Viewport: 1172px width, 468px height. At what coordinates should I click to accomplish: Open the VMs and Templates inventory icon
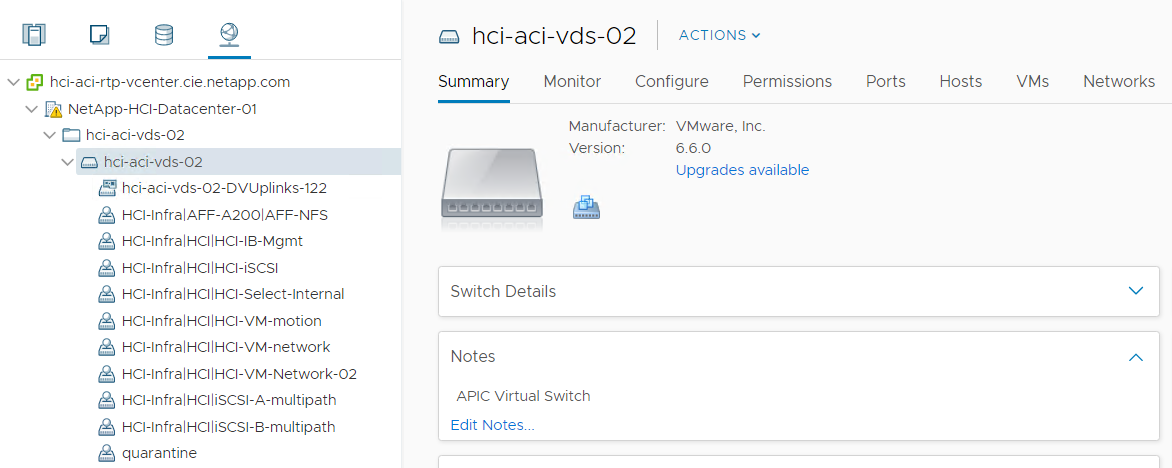[99, 35]
